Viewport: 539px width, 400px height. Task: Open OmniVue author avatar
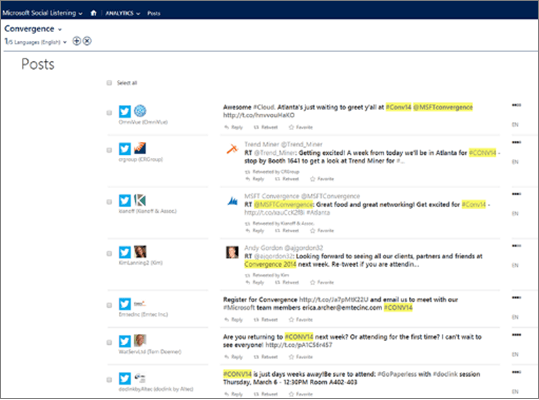[140, 111]
